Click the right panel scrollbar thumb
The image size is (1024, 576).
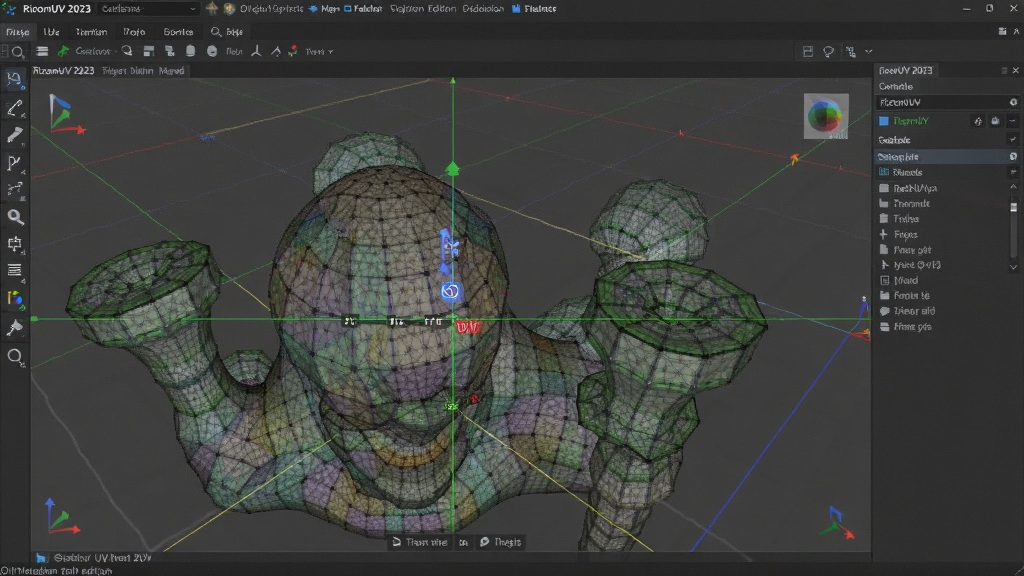point(1014,207)
